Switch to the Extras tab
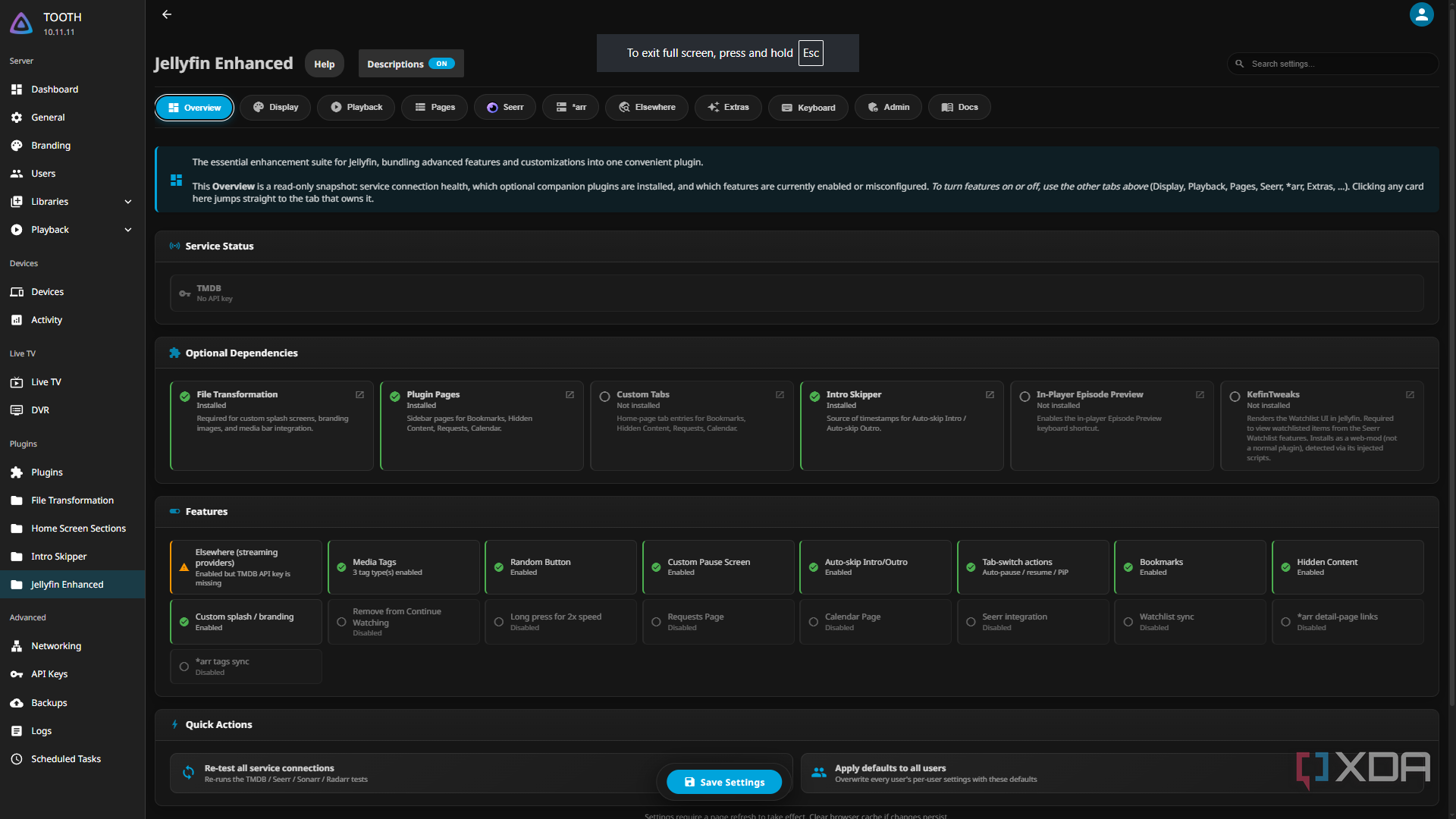1456x819 pixels. tap(728, 108)
